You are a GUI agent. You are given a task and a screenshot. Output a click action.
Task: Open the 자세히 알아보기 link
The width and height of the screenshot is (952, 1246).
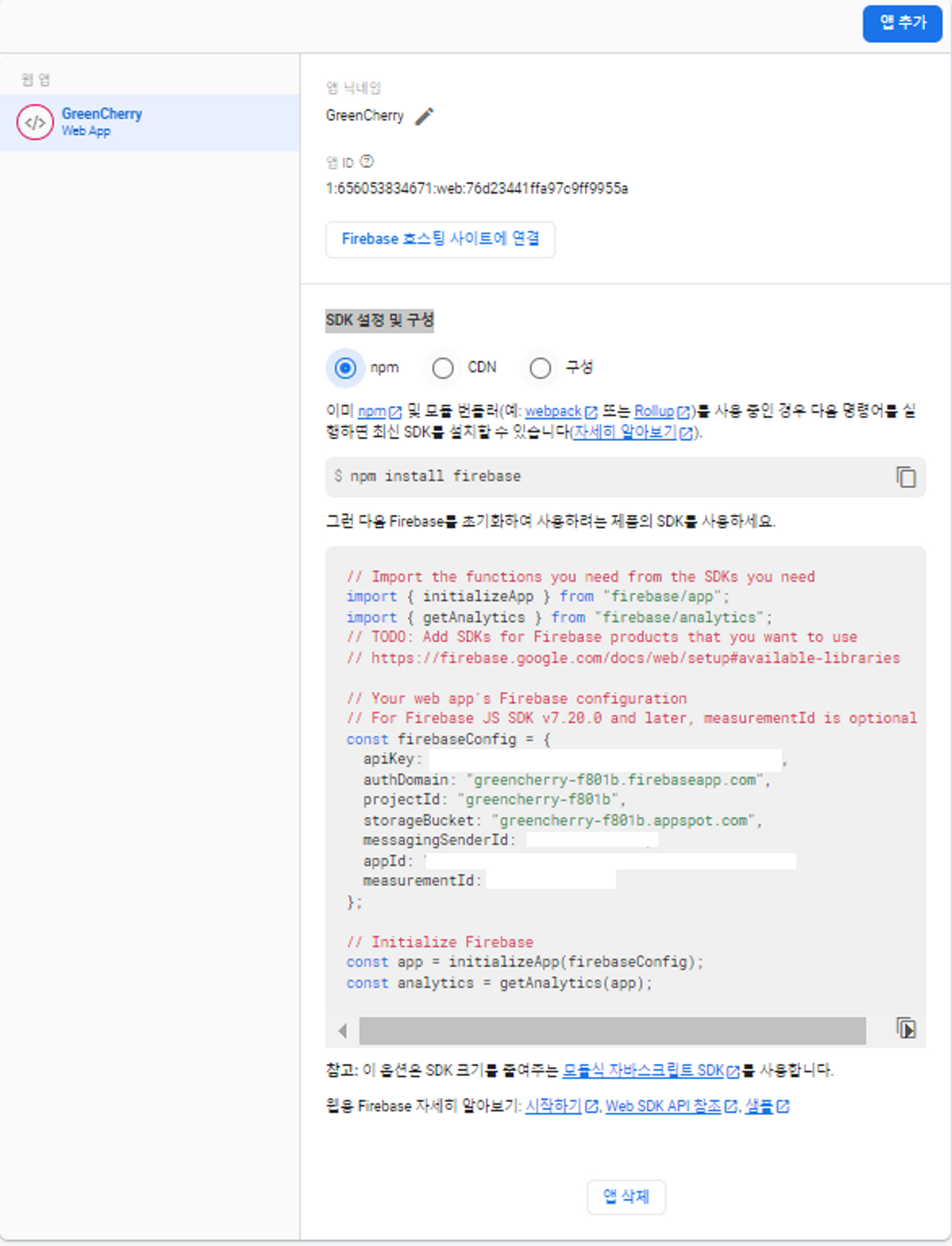(x=625, y=432)
